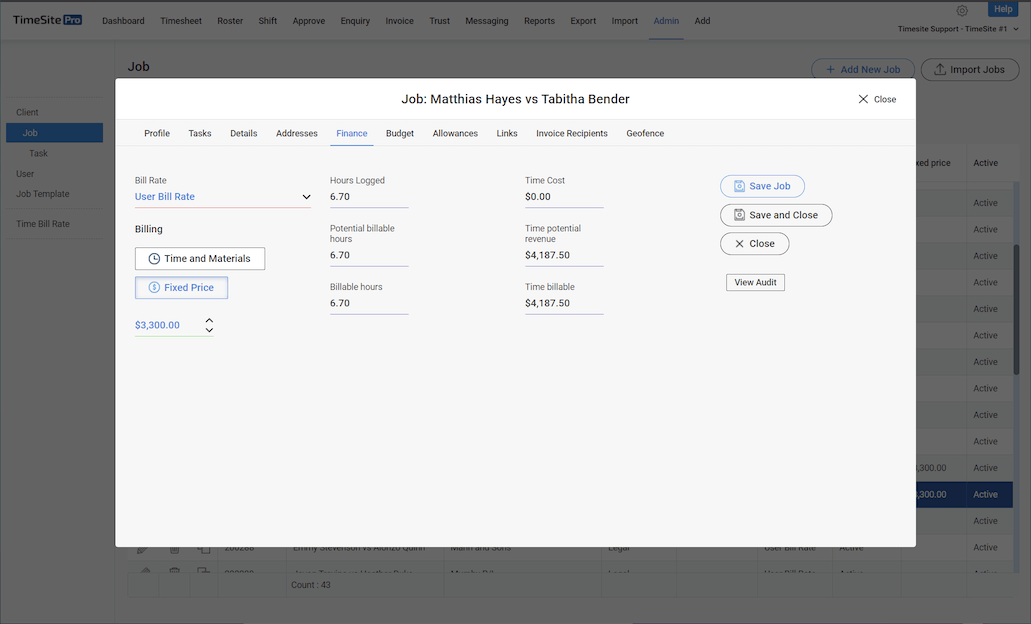
Task: Open the Enquiry menu
Action: coord(355,21)
